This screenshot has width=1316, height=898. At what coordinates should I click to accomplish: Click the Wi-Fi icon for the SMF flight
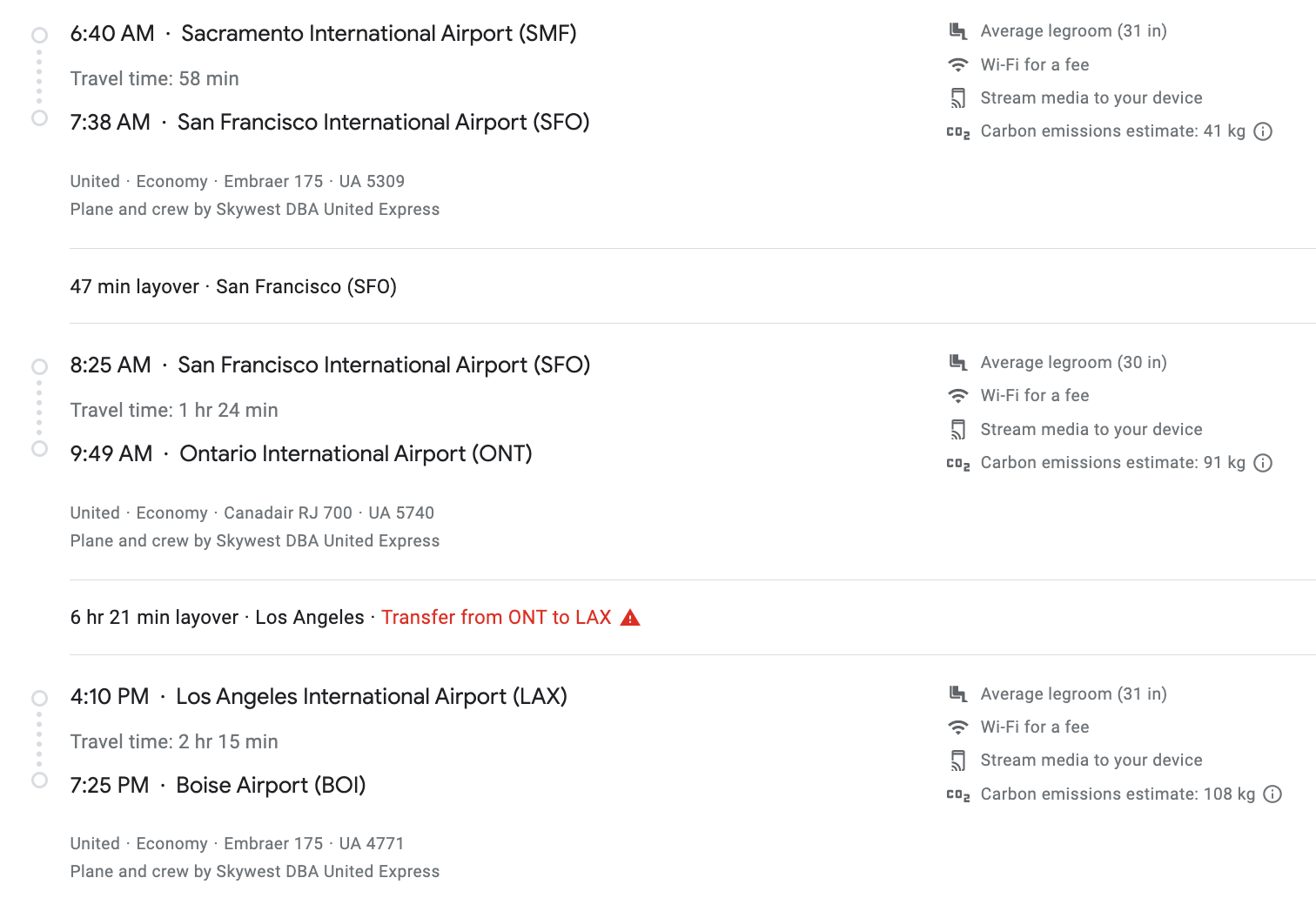[x=958, y=64]
